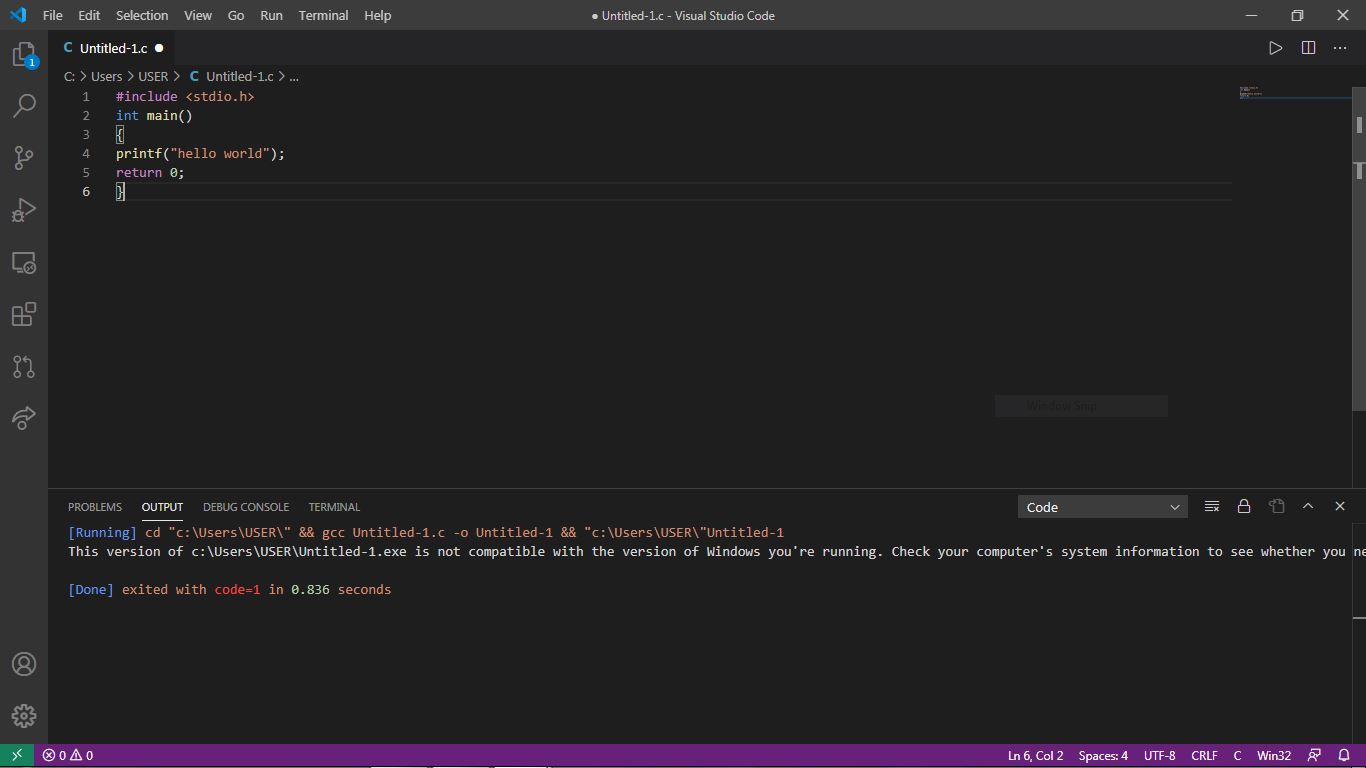Viewport: 1366px width, 768px height.
Task: Show errors and warnings count in status bar
Action: 68,755
